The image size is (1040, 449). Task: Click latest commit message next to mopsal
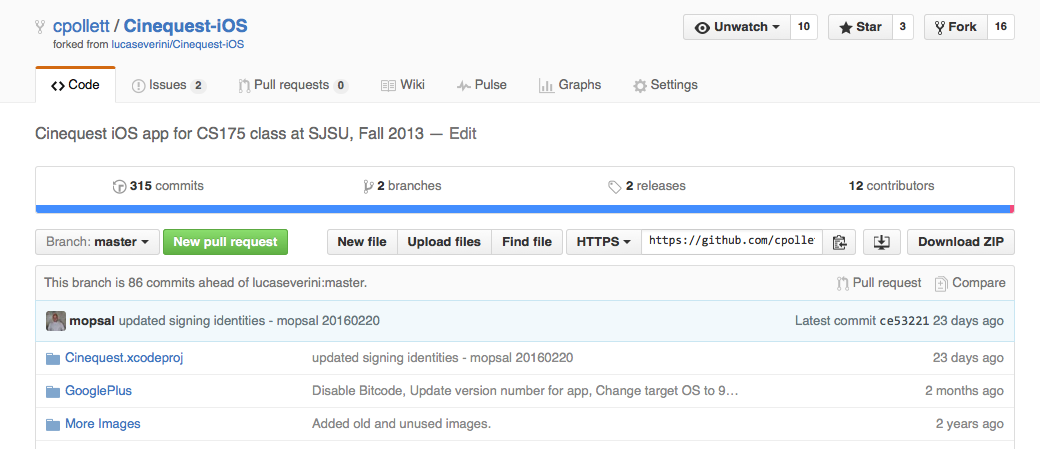click(249, 321)
